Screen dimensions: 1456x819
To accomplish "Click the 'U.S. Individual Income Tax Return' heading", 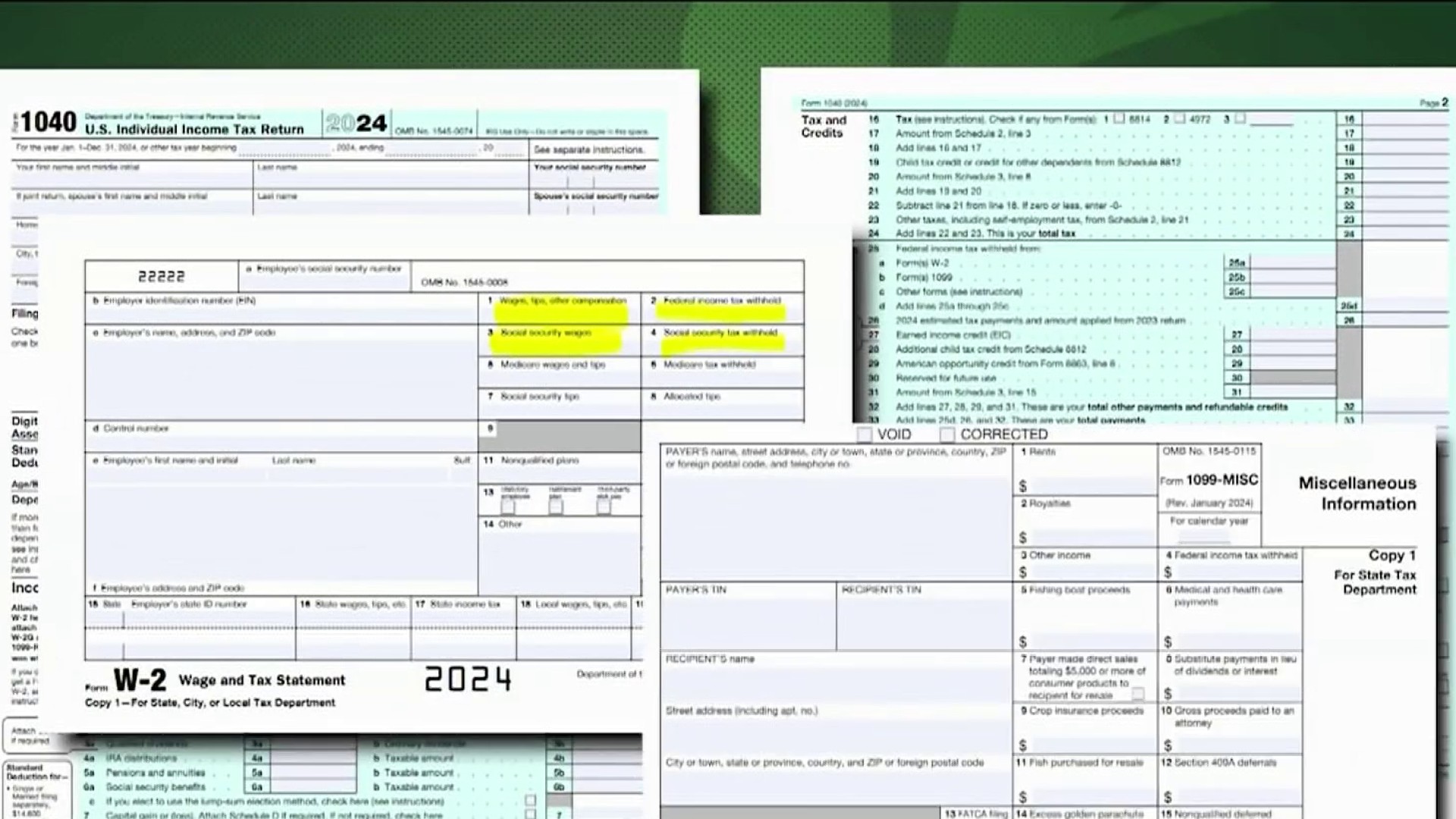I will coord(195,130).
